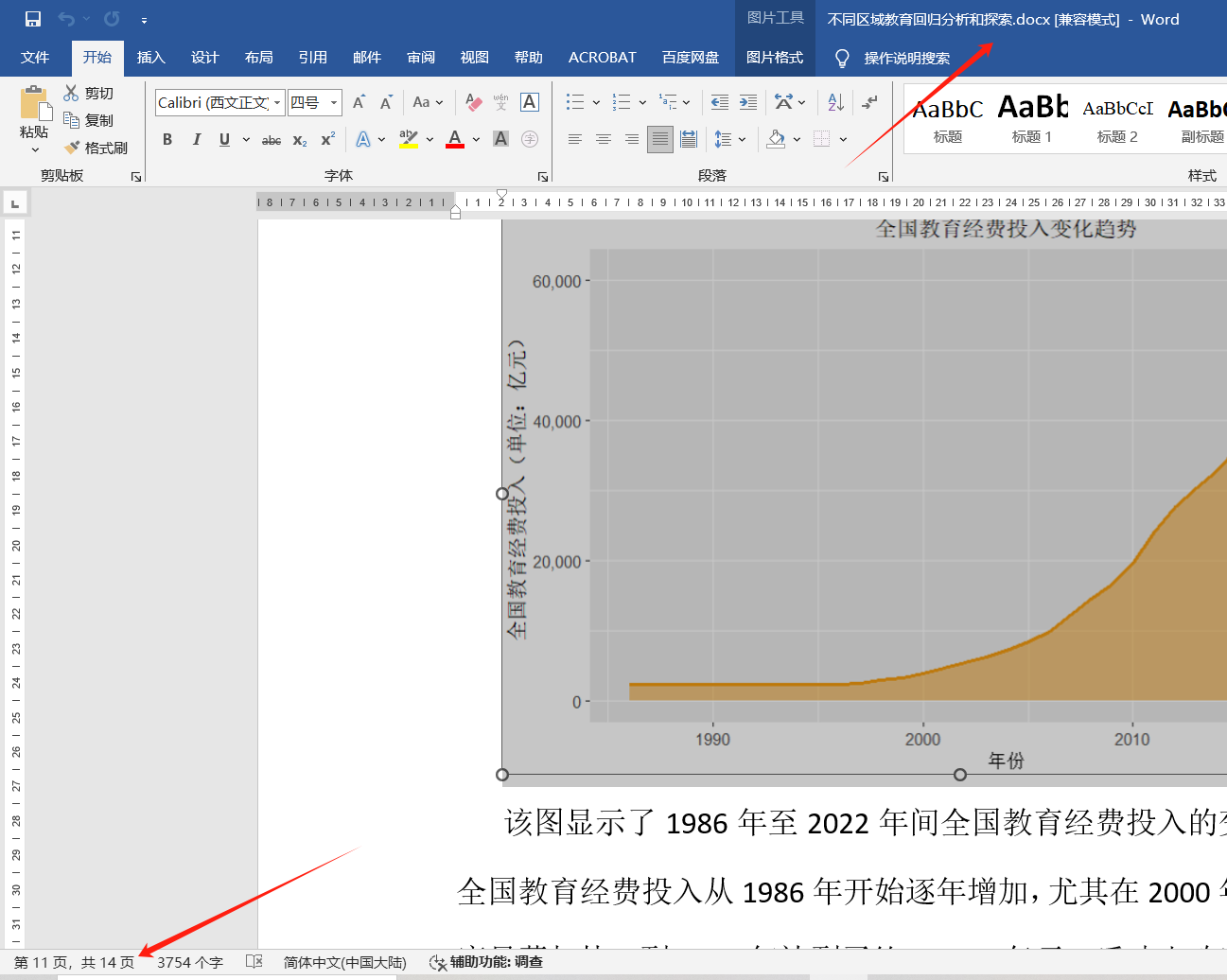The height and width of the screenshot is (980, 1227).
Task: Click the clear formatting eraser icon
Action: pyautogui.click(x=474, y=102)
